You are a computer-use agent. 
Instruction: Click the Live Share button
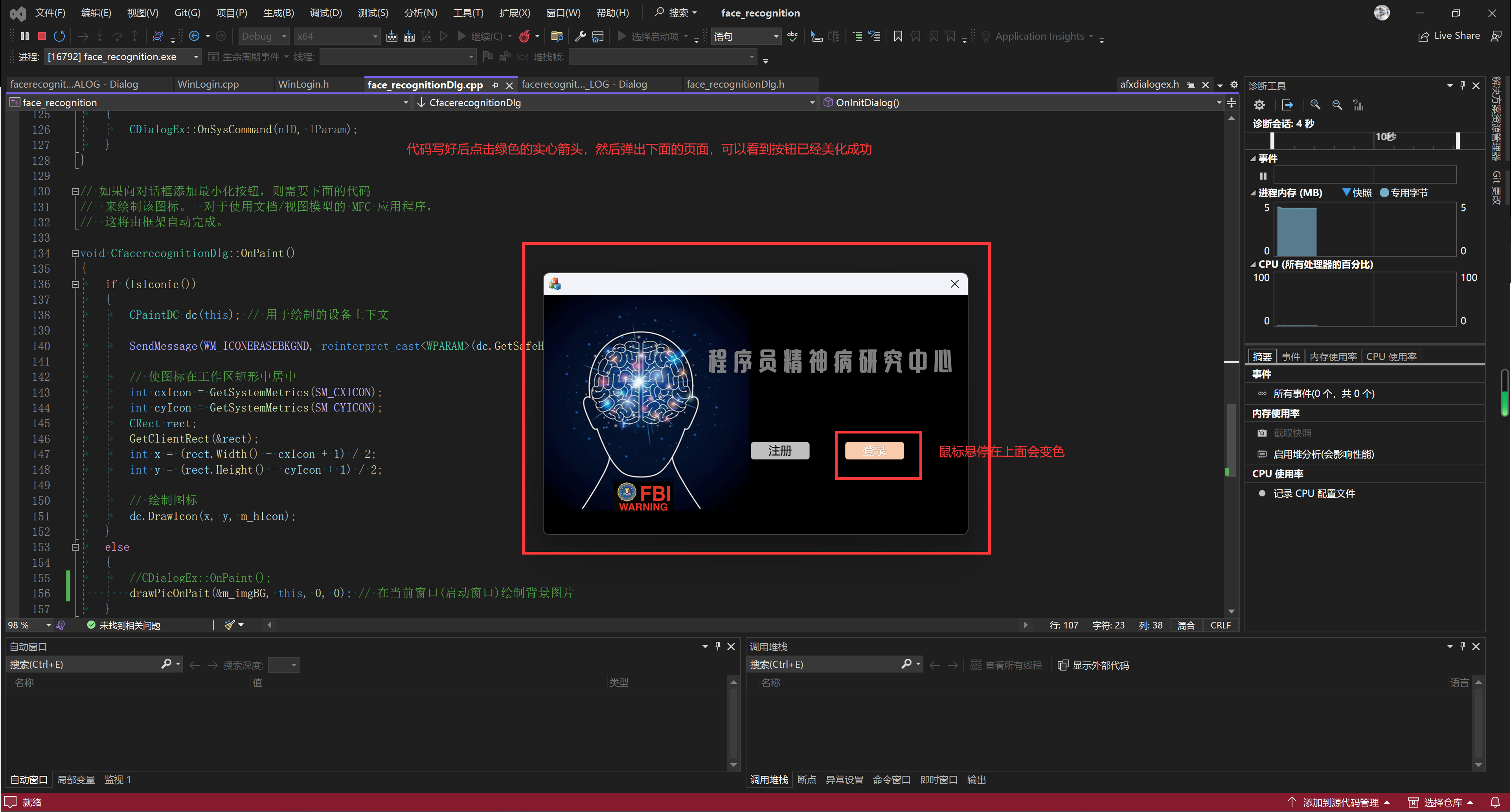point(1449,37)
